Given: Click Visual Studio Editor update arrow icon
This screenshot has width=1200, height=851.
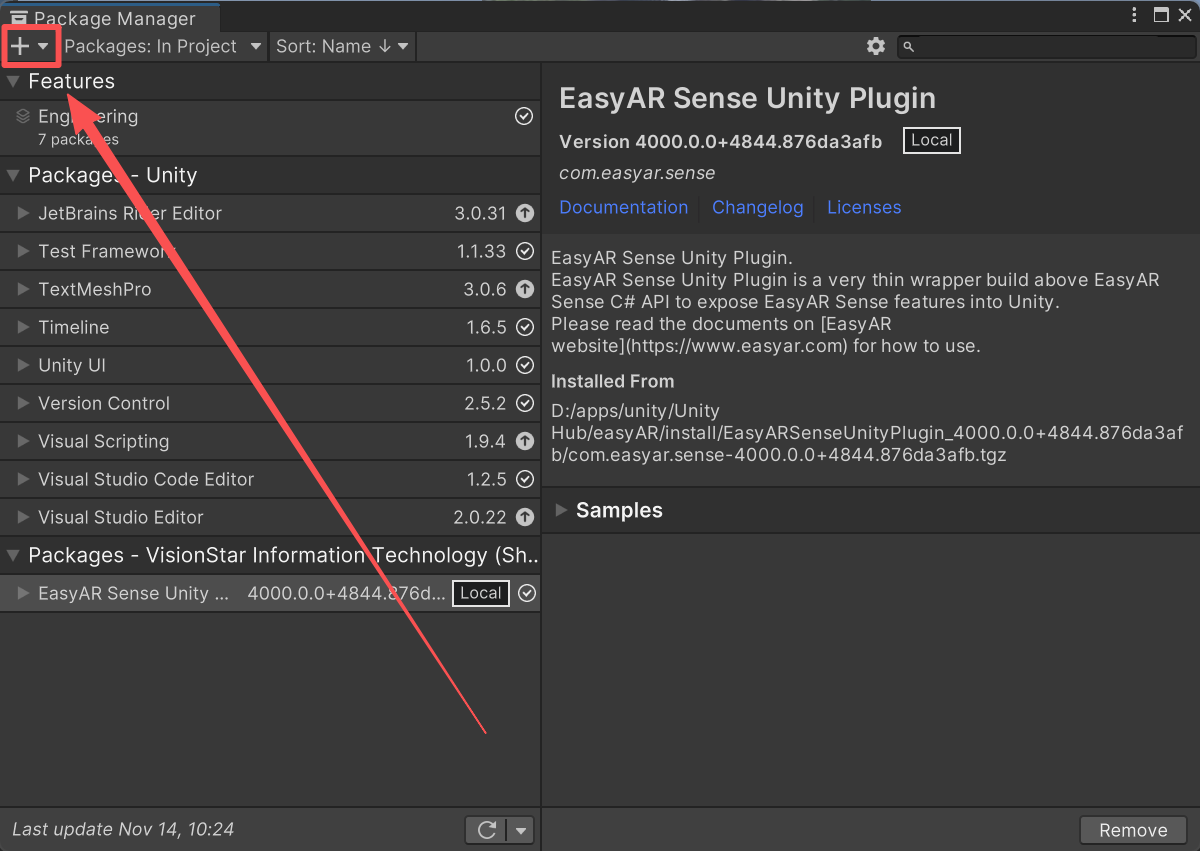Looking at the screenshot, I should point(525,517).
